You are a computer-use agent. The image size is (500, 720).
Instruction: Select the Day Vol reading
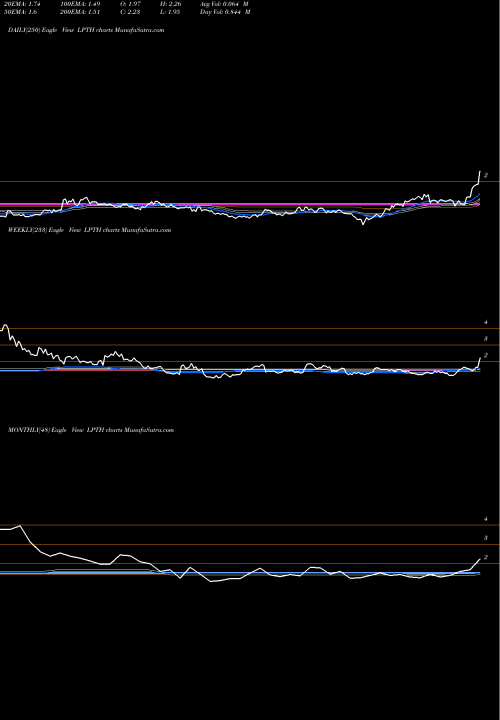coord(225,12)
